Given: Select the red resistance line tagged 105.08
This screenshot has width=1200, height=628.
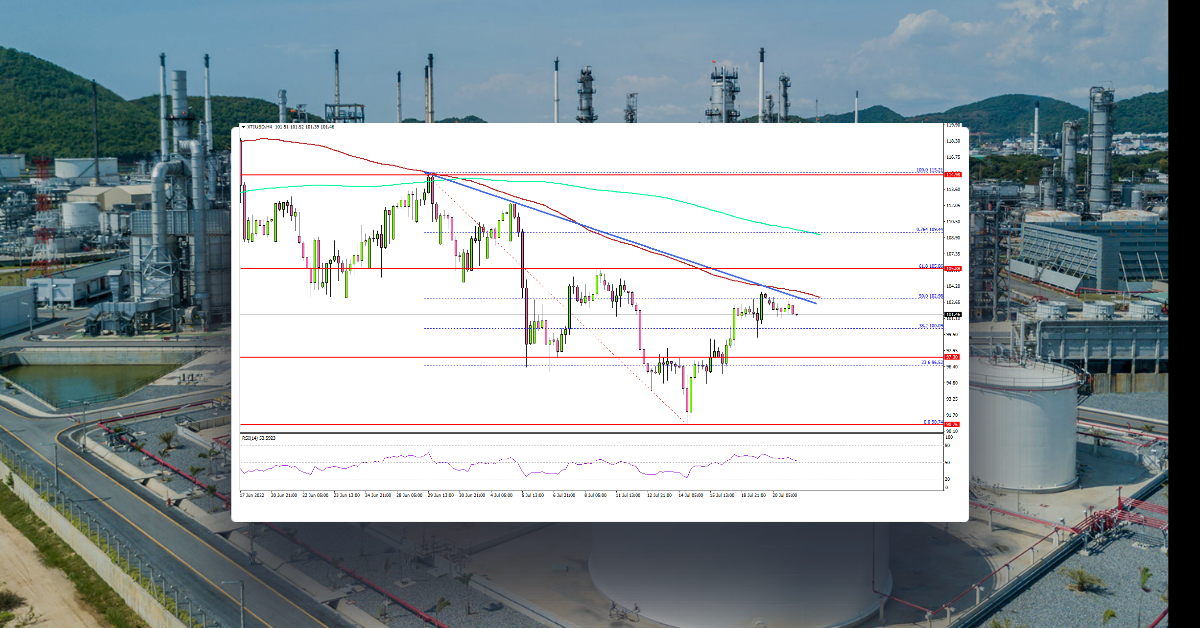Looking at the screenshot, I should coord(600,174).
